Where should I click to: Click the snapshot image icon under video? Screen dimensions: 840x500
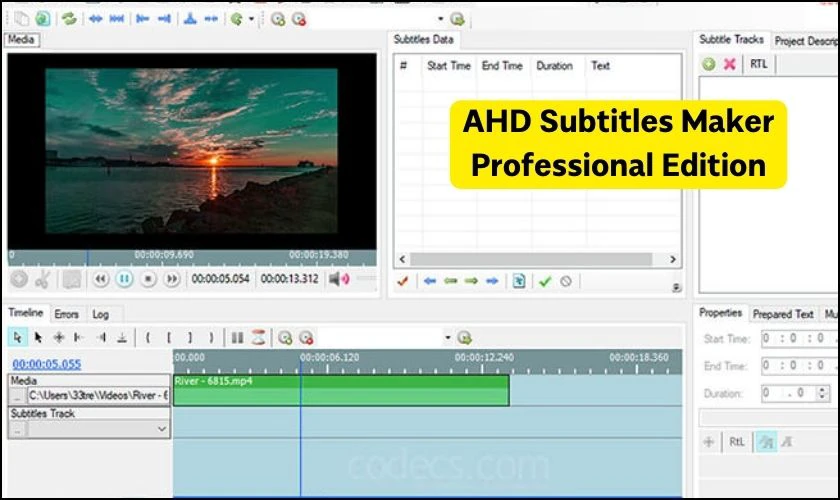[x=72, y=279]
